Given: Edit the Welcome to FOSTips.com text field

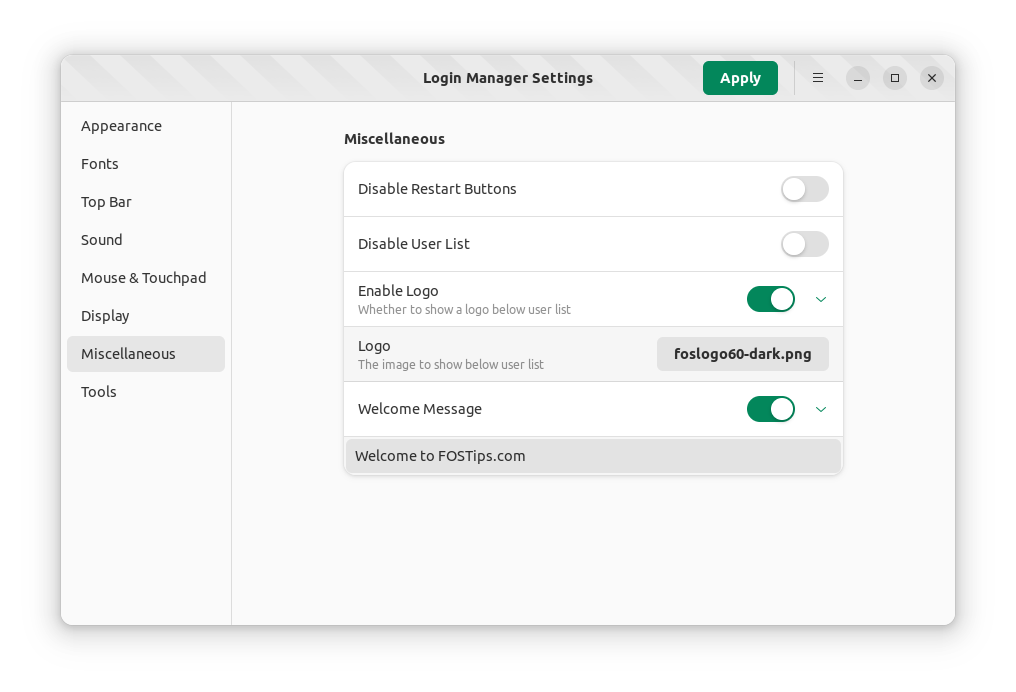Looking at the screenshot, I should pyautogui.click(x=593, y=456).
